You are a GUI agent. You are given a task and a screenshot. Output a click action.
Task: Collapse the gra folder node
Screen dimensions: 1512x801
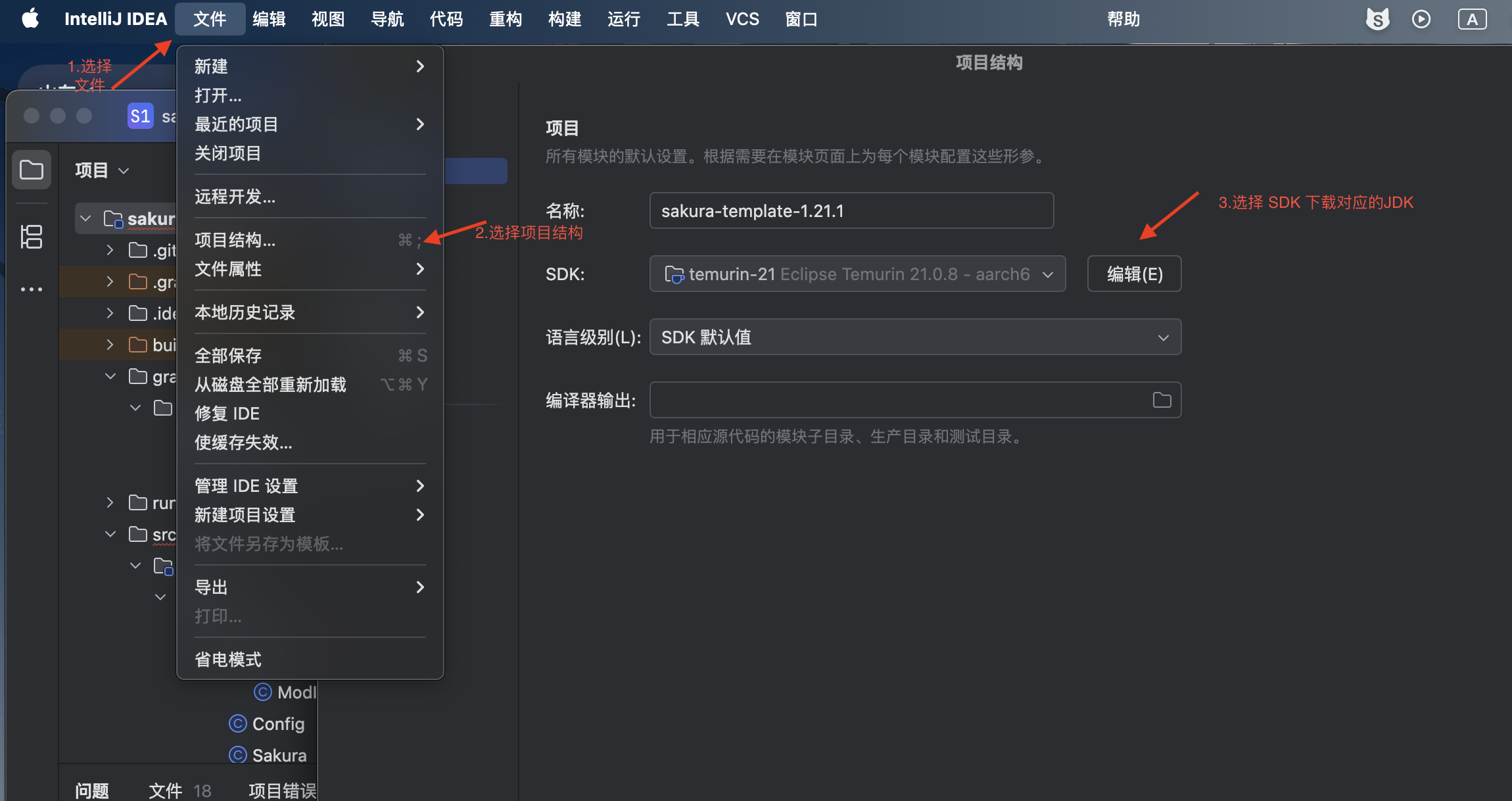point(110,376)
